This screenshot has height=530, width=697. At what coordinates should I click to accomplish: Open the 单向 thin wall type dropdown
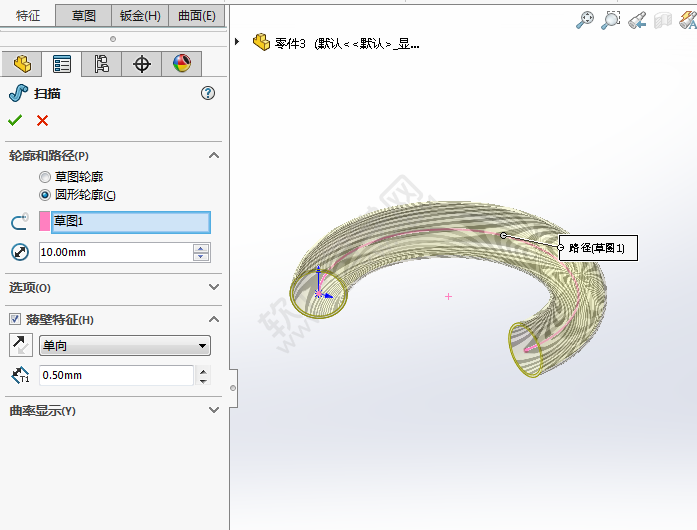(x=125, y=345)
